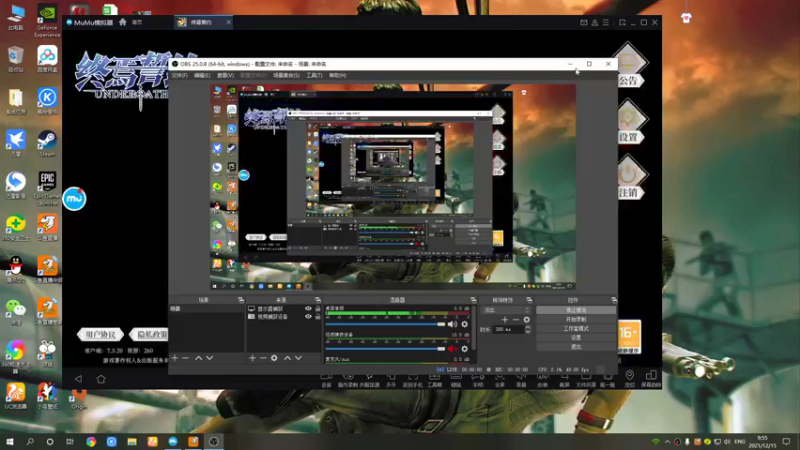Move scene up with arrow in scenes panel
Screen dimensions: 800x450
click(198, 358)
